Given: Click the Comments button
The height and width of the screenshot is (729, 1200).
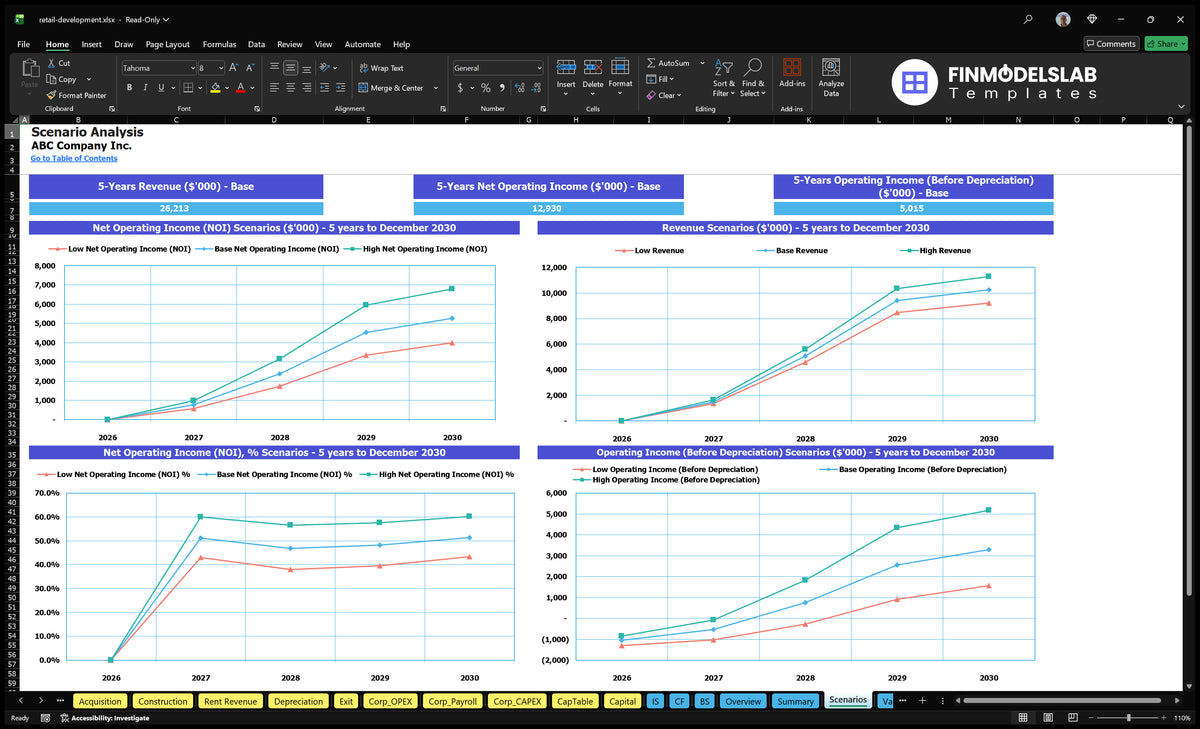Looking at the screenshot, I should (x=1111, y=43).
